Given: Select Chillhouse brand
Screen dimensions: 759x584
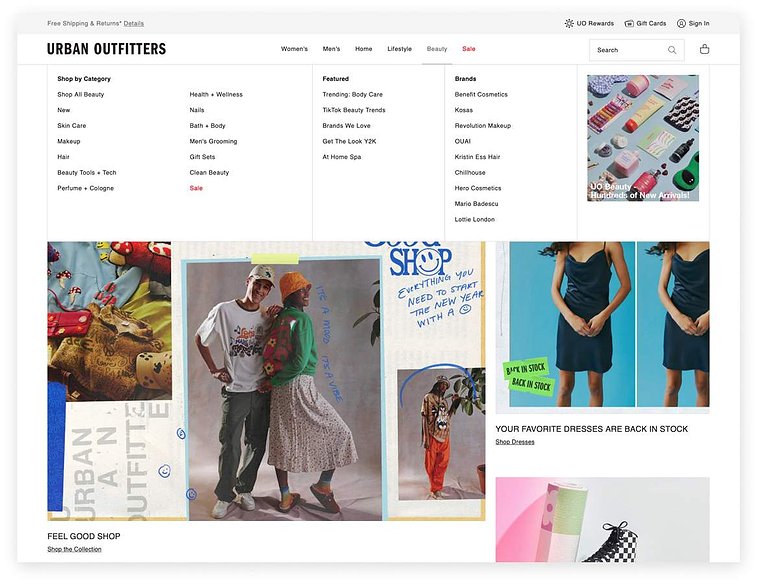Looking at the screenshot, I should [x=470, y=172].
